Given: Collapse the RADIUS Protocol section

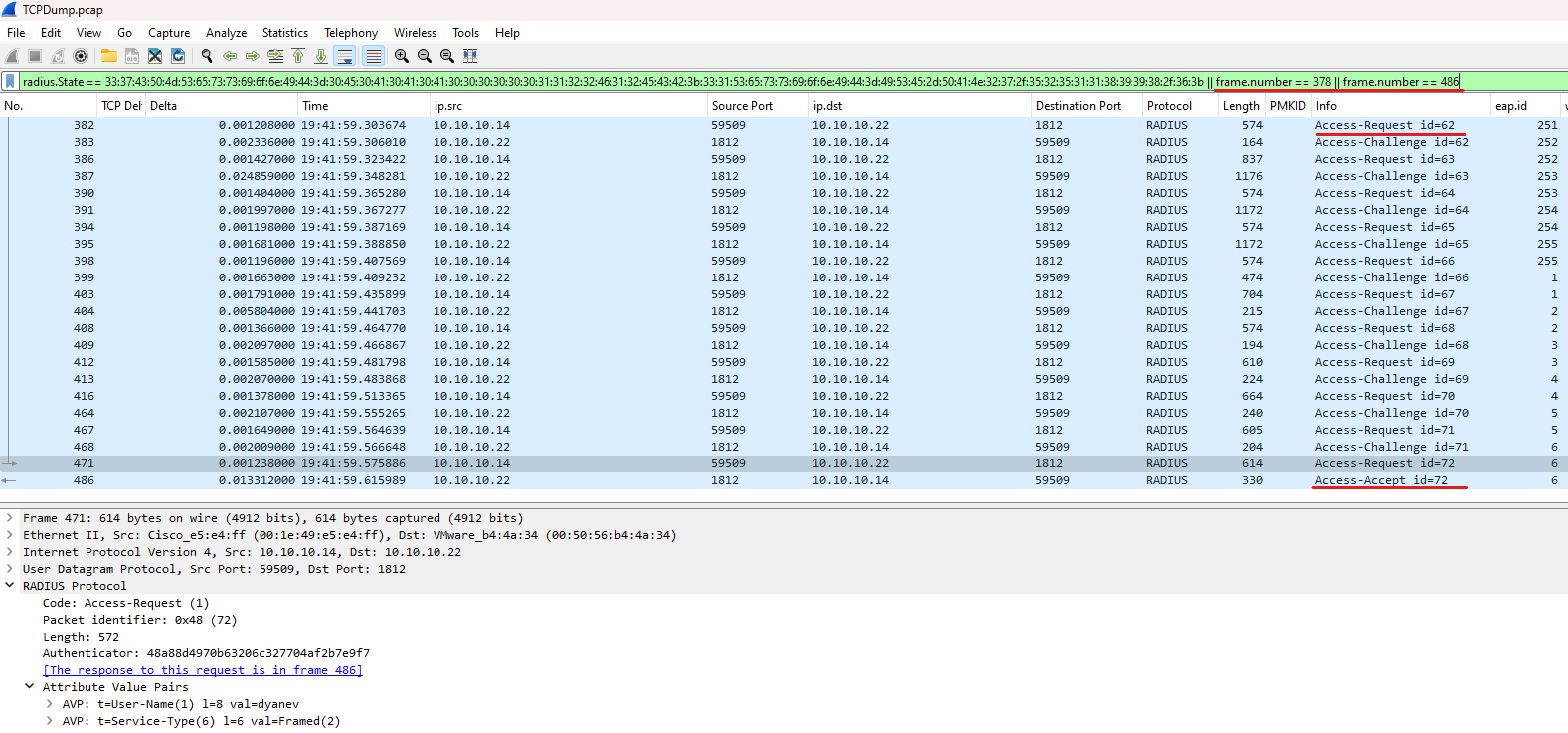Looking at the screenshot, I should pyautogui.click(x=10, y=586).
